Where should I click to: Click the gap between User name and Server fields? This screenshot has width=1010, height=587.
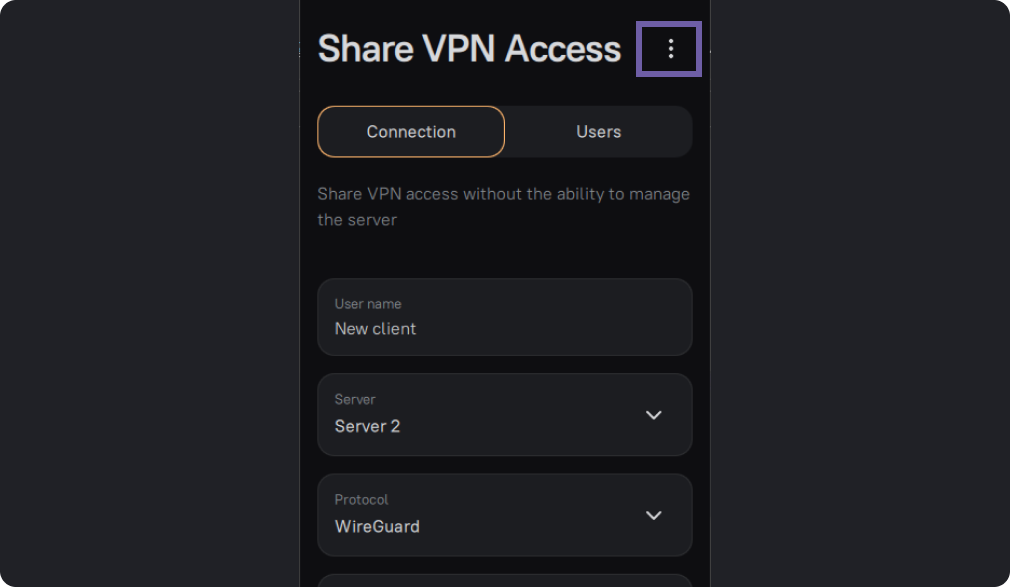click(x=504, y=365)
